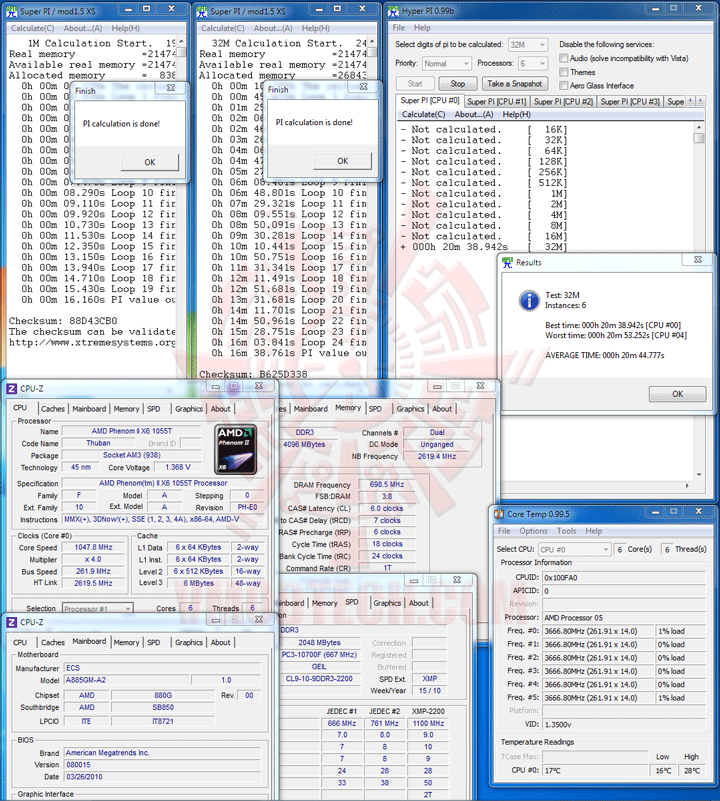The height and width of the screenshot is (801, 720).
Task: Open SPD tab in CPU-Z Memory window
Action: [x=375, y=409]
